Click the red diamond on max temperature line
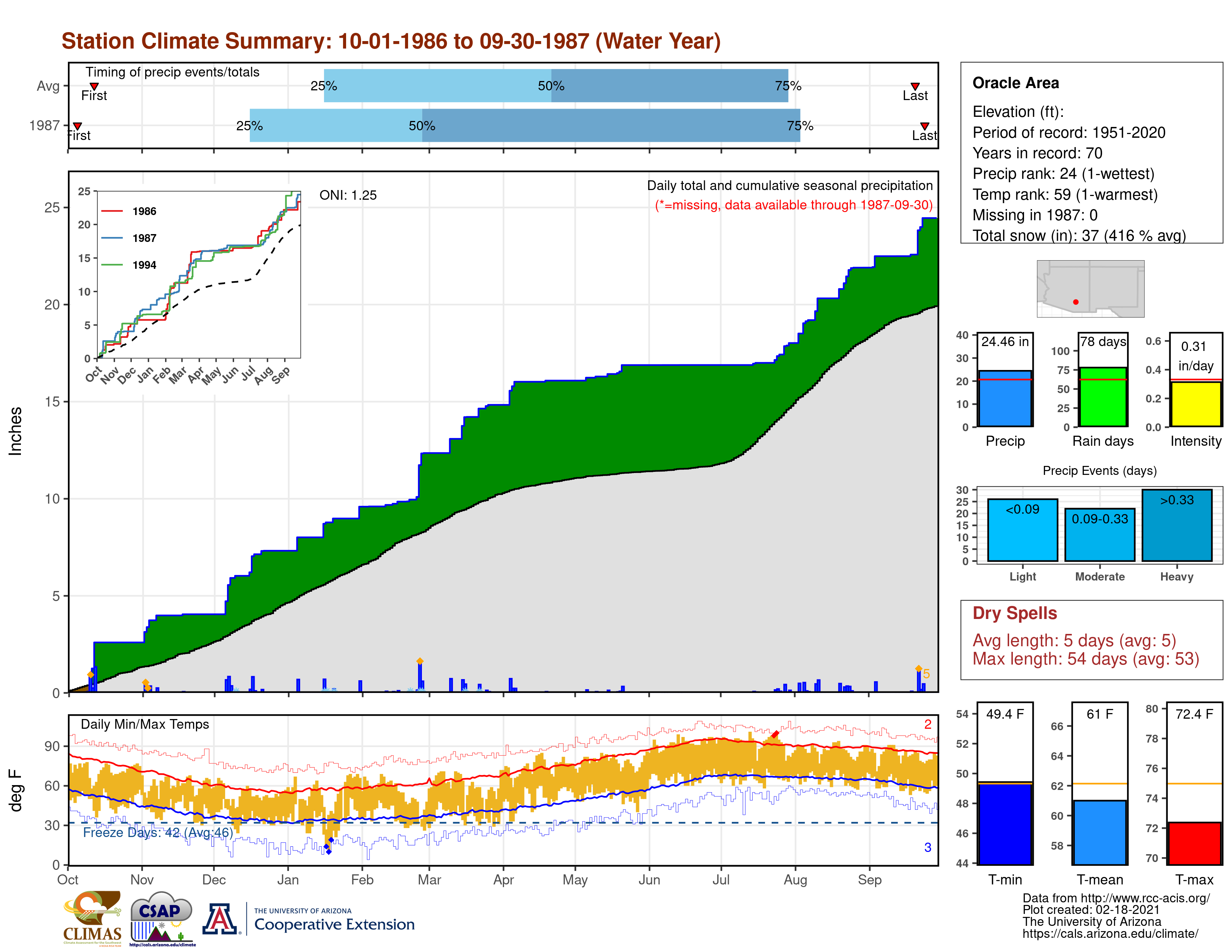The image size is (1232, 952). pyautogui.click(x=775, y=734)
